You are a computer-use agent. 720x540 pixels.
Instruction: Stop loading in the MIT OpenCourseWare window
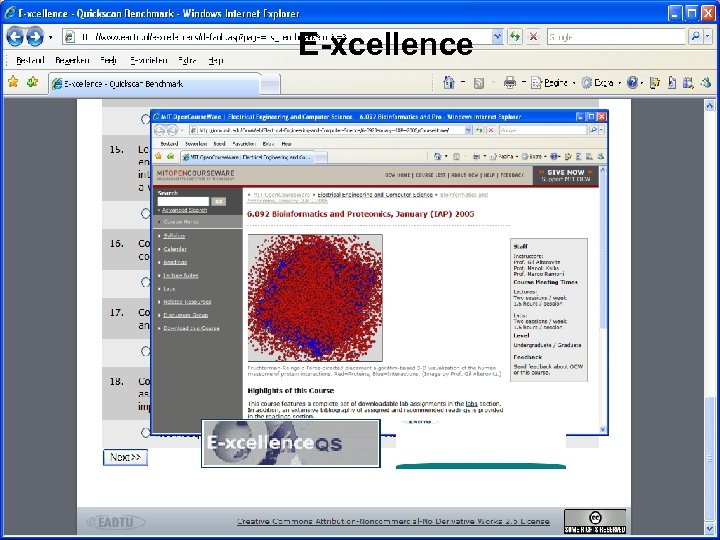coord(490,130)
